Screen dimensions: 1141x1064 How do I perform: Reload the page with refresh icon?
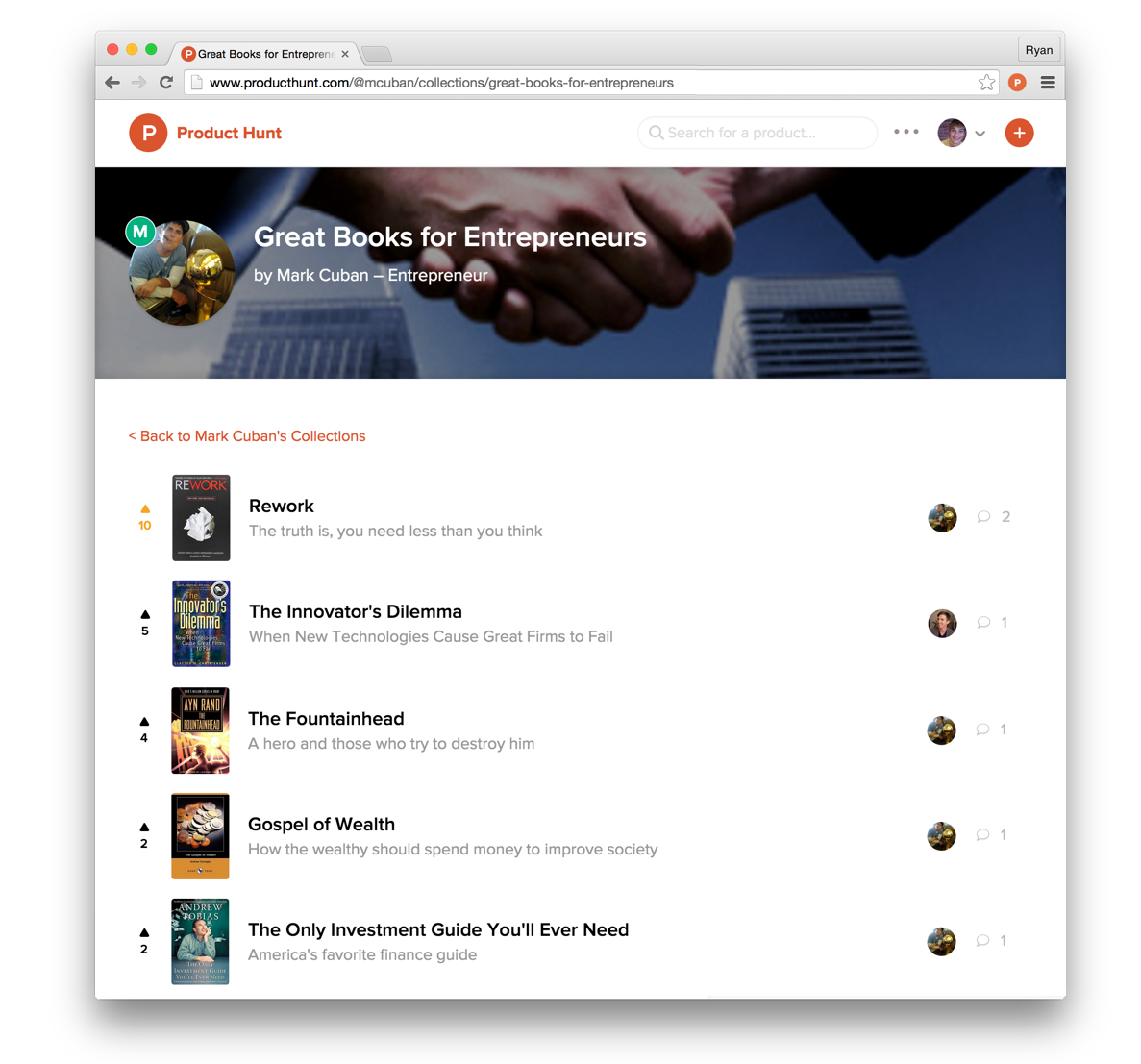pos(166,83)
